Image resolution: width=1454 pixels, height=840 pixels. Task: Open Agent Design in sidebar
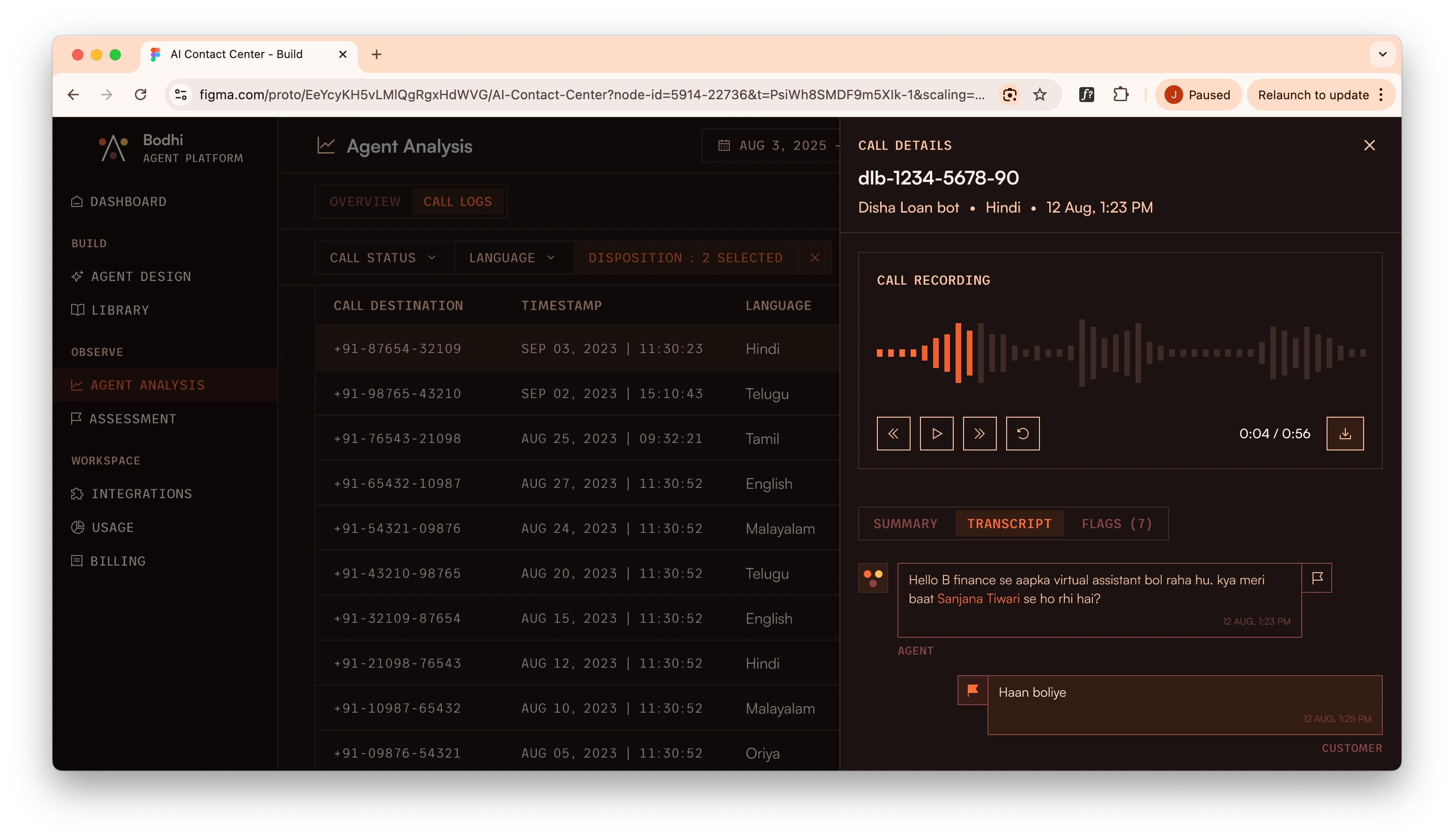(141, 276)
